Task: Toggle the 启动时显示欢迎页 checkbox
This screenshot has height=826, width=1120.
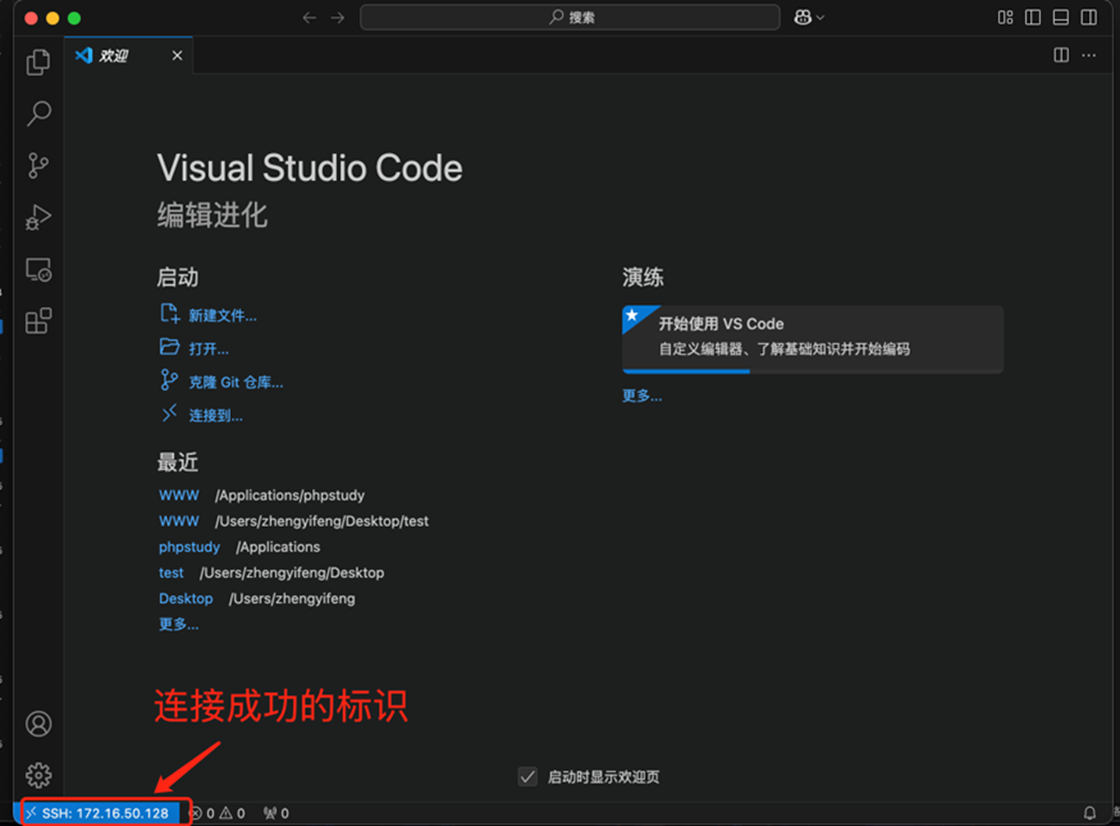Action: point(528,777)
